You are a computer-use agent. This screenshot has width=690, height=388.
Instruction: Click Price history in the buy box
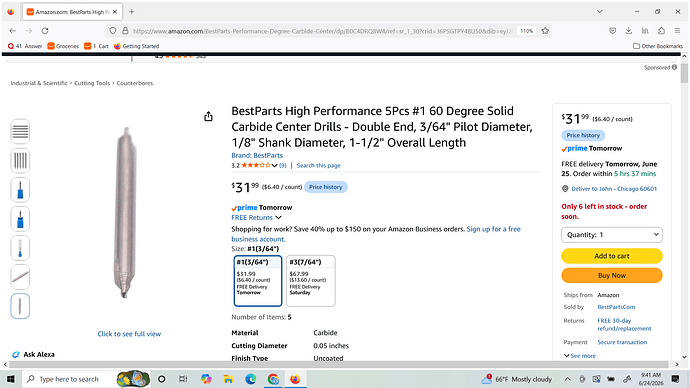pos(583,135)
